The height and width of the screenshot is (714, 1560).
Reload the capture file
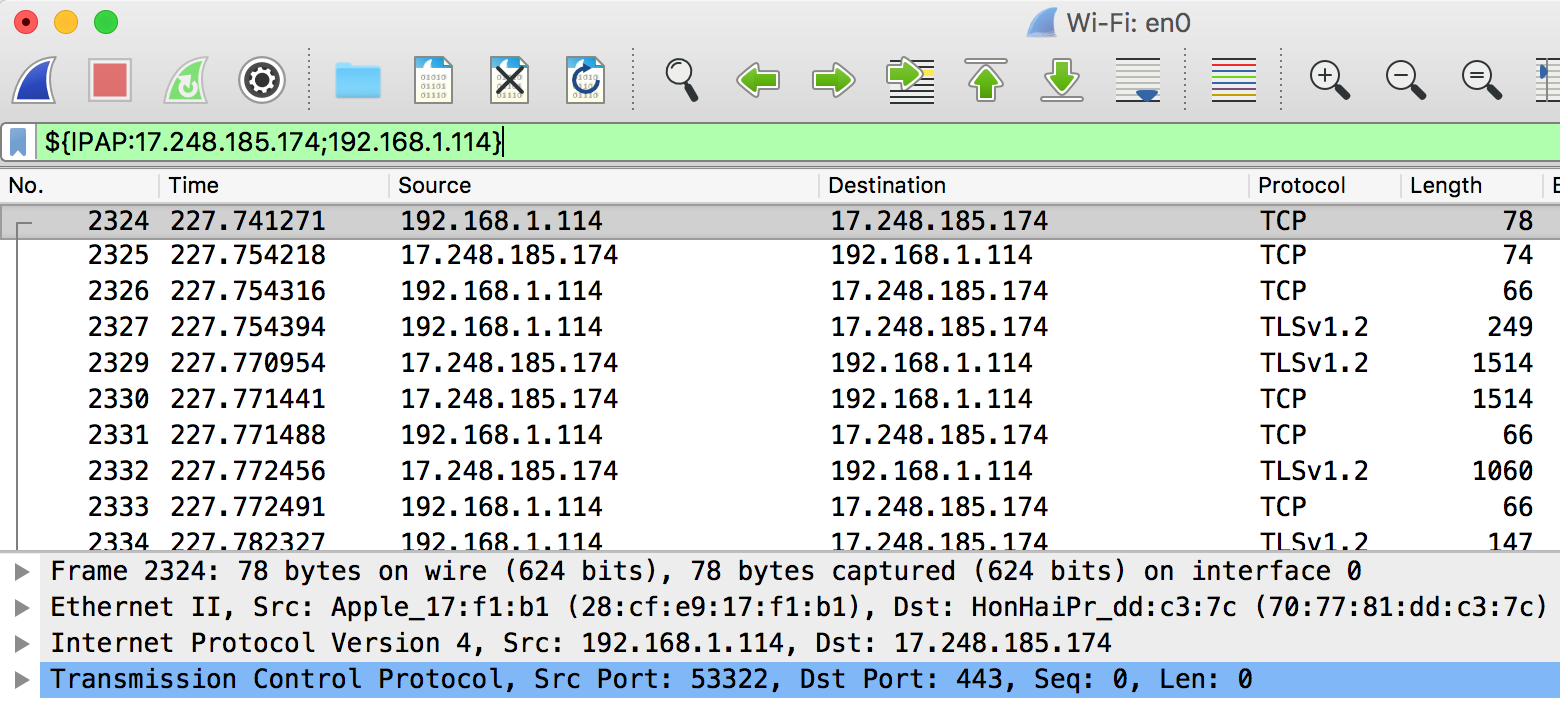tap(586, 80)
